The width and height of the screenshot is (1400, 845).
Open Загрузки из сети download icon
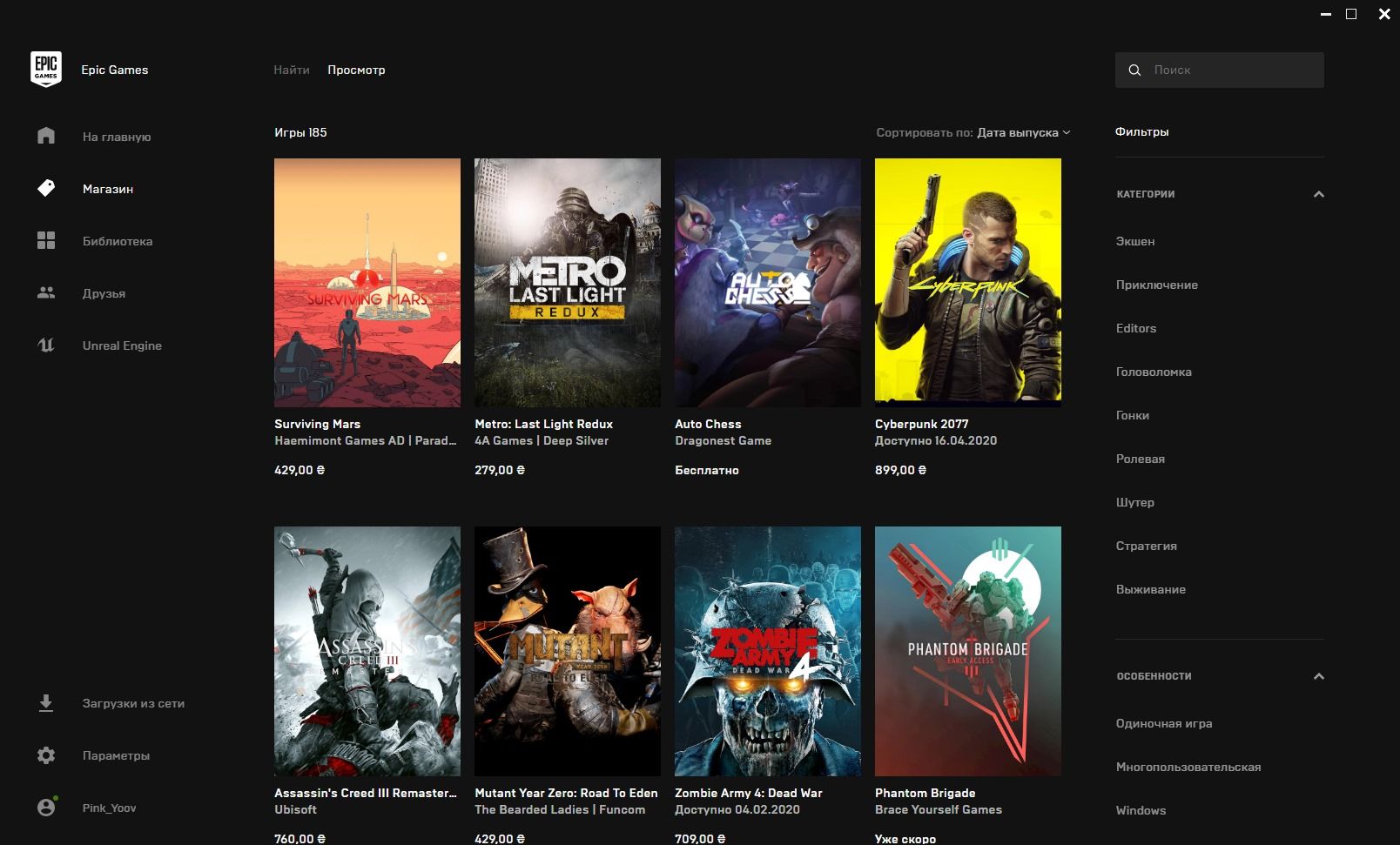coord(45,703)
